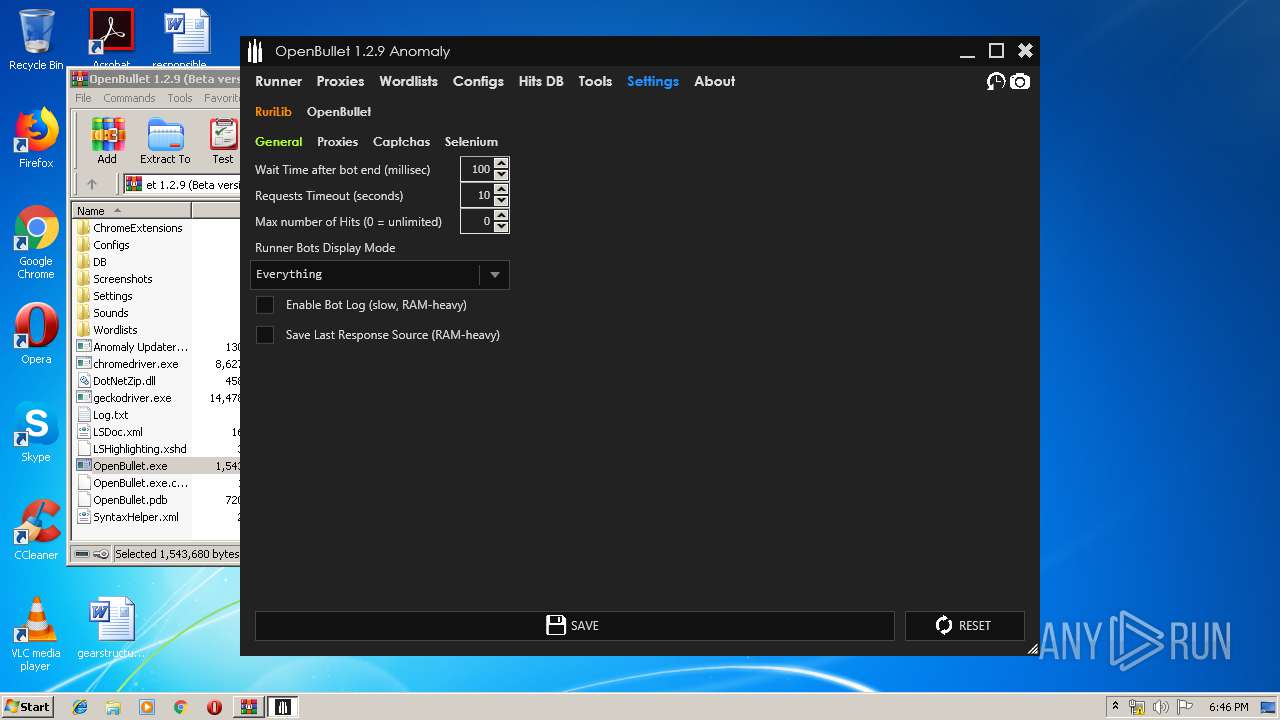1280x720 pixels.
Task: Switch to Captchas settings sub-tab
Action: pos(401,142)
